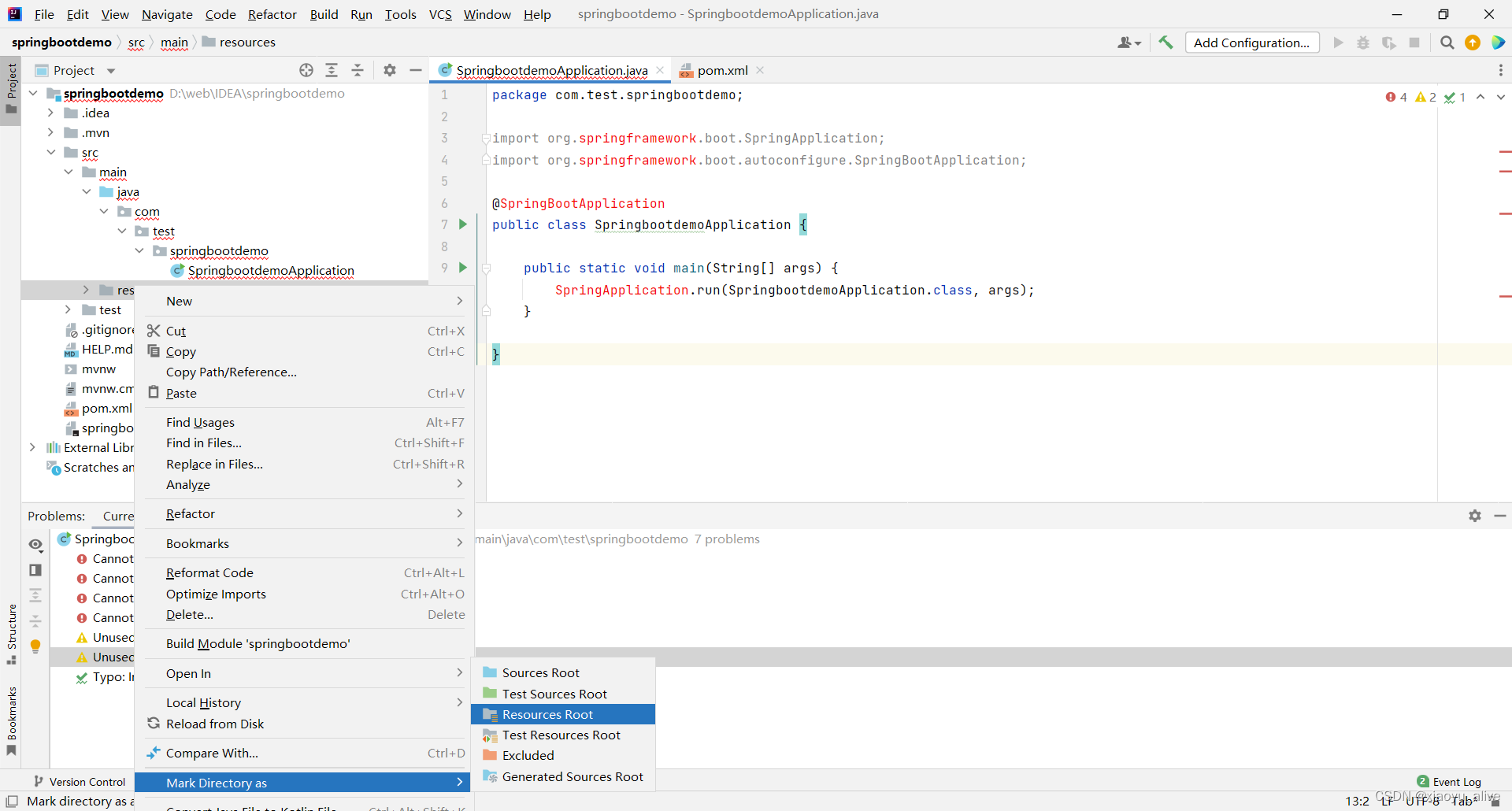Close the SpringbootdemoApplication.java tab
The width and height of the screenshot is (1512, 811).
point(660,70)
